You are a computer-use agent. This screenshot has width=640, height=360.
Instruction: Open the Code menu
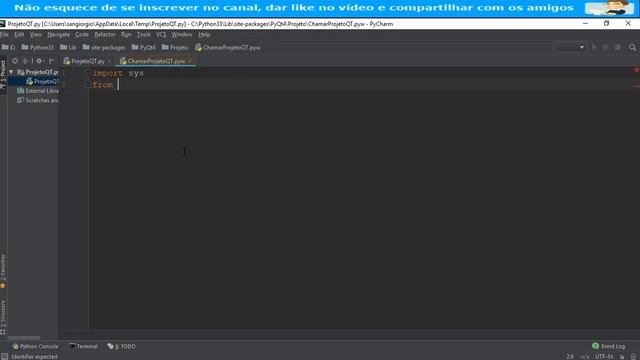(x=82, y=35)
